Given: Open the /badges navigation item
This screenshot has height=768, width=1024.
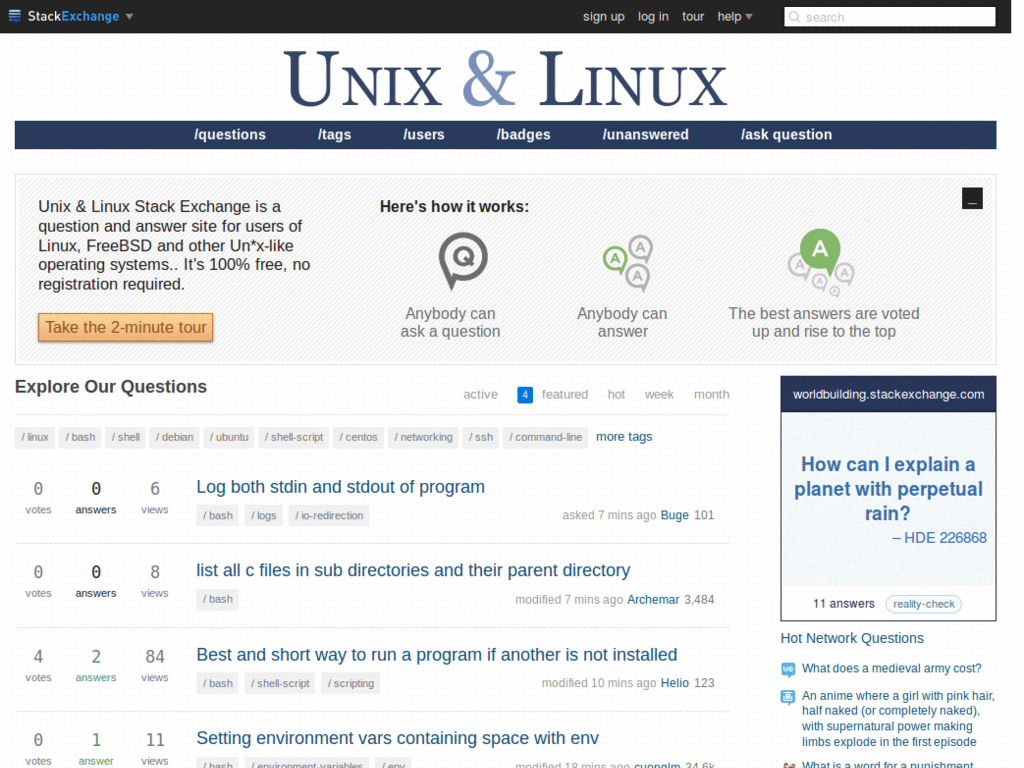Looking at the screenshot, I should 524,135.
